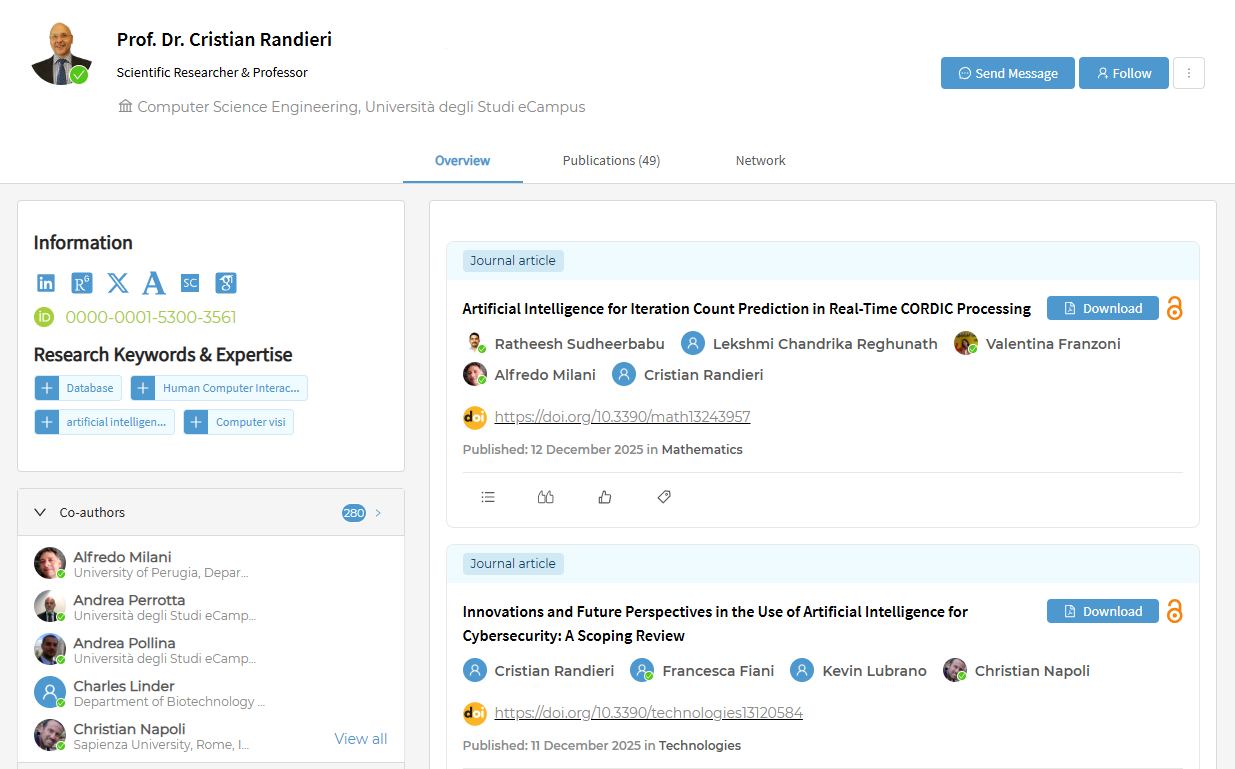The height and width of the screenshot is (769, 1235).
Task: Open Innovations and Future Perspectives article title
Action: click(x=715, y=624)
